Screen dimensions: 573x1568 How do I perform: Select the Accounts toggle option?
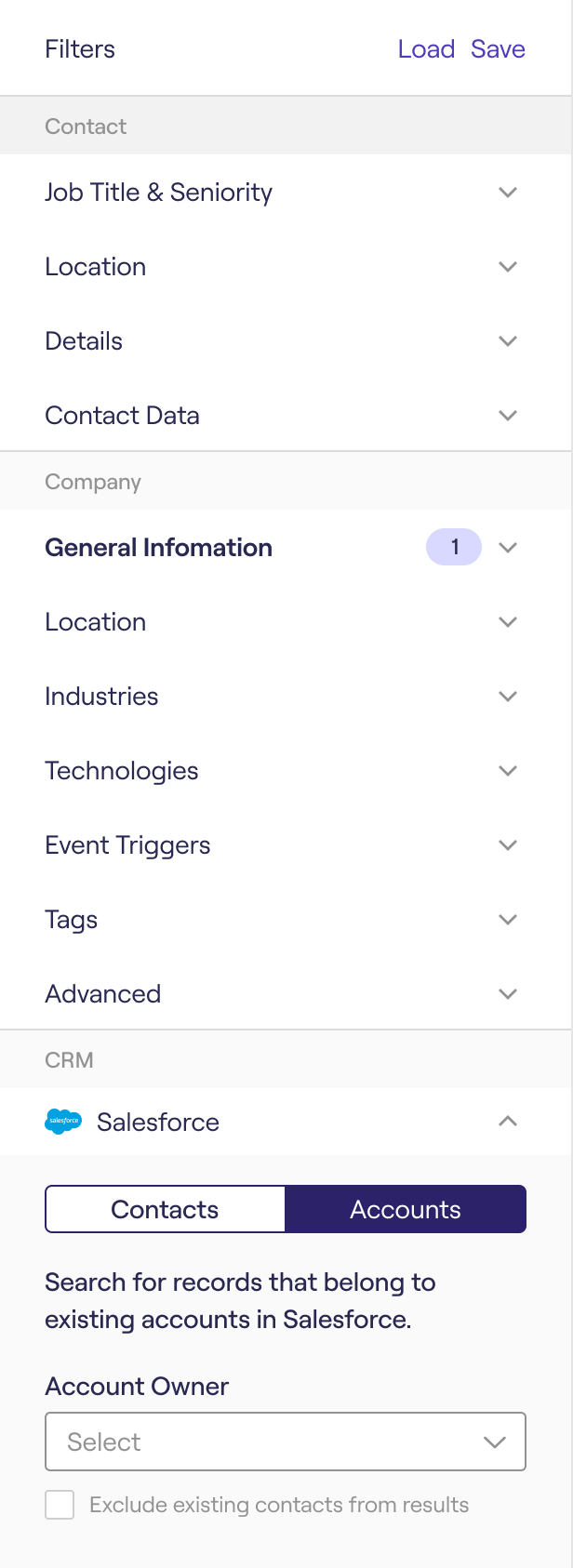(x=406, y=1209)
